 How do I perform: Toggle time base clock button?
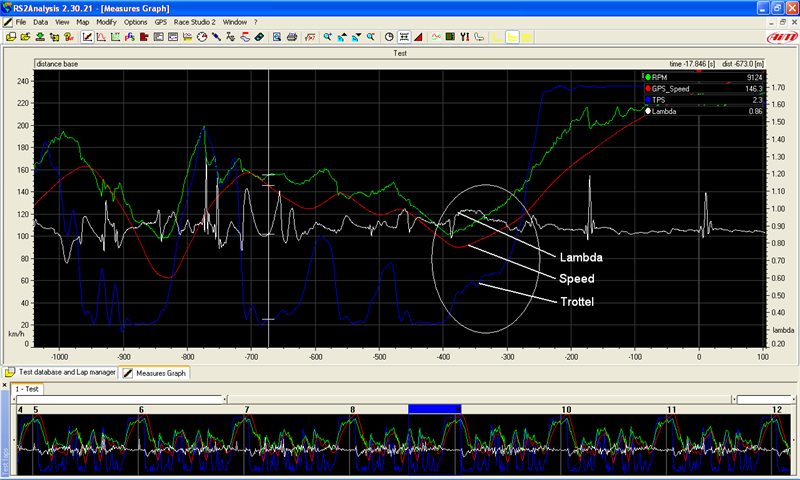pyautogui.click(x=389, y=37)
